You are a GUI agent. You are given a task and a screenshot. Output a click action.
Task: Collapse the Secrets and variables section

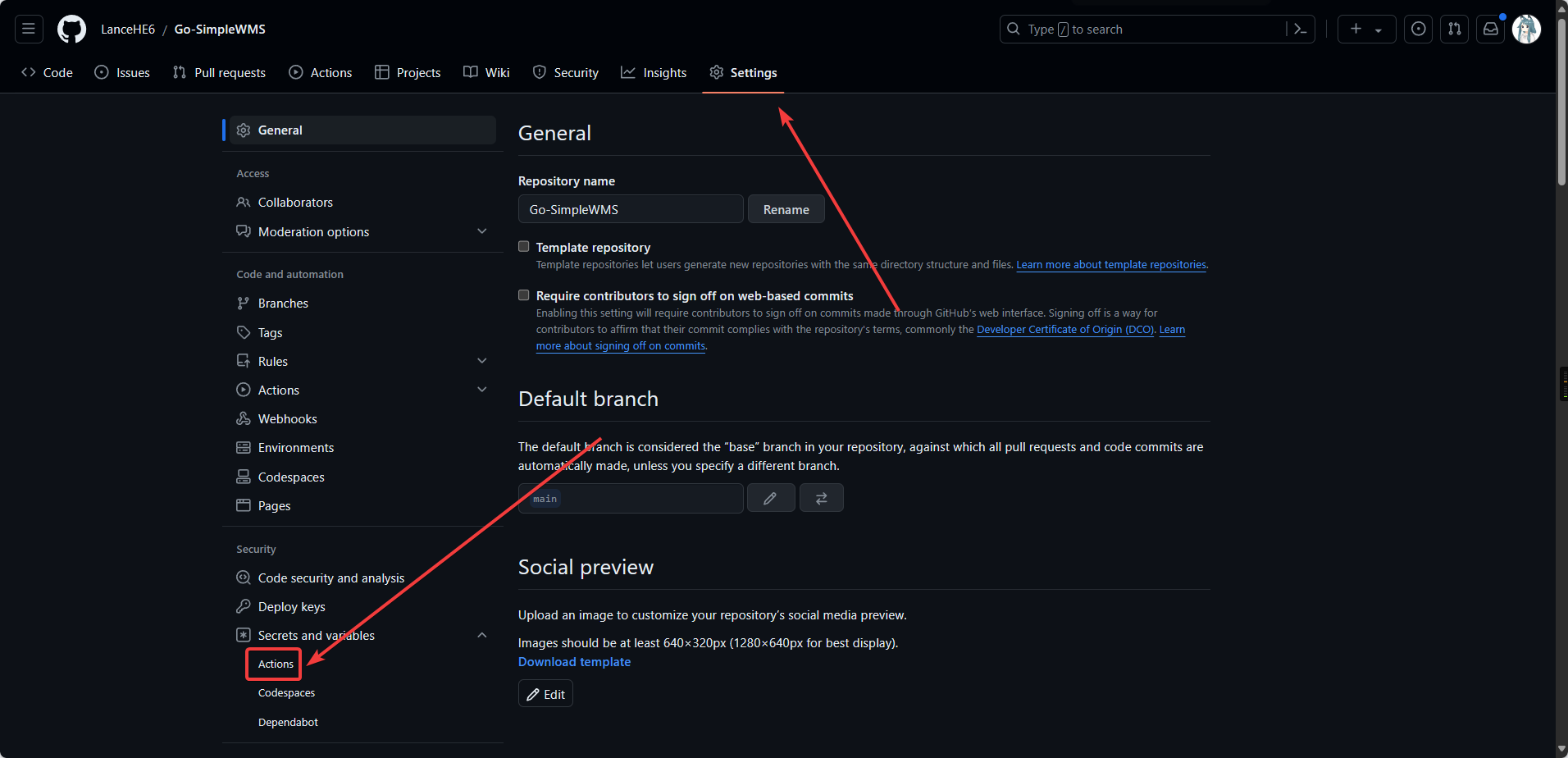[481, 635]
